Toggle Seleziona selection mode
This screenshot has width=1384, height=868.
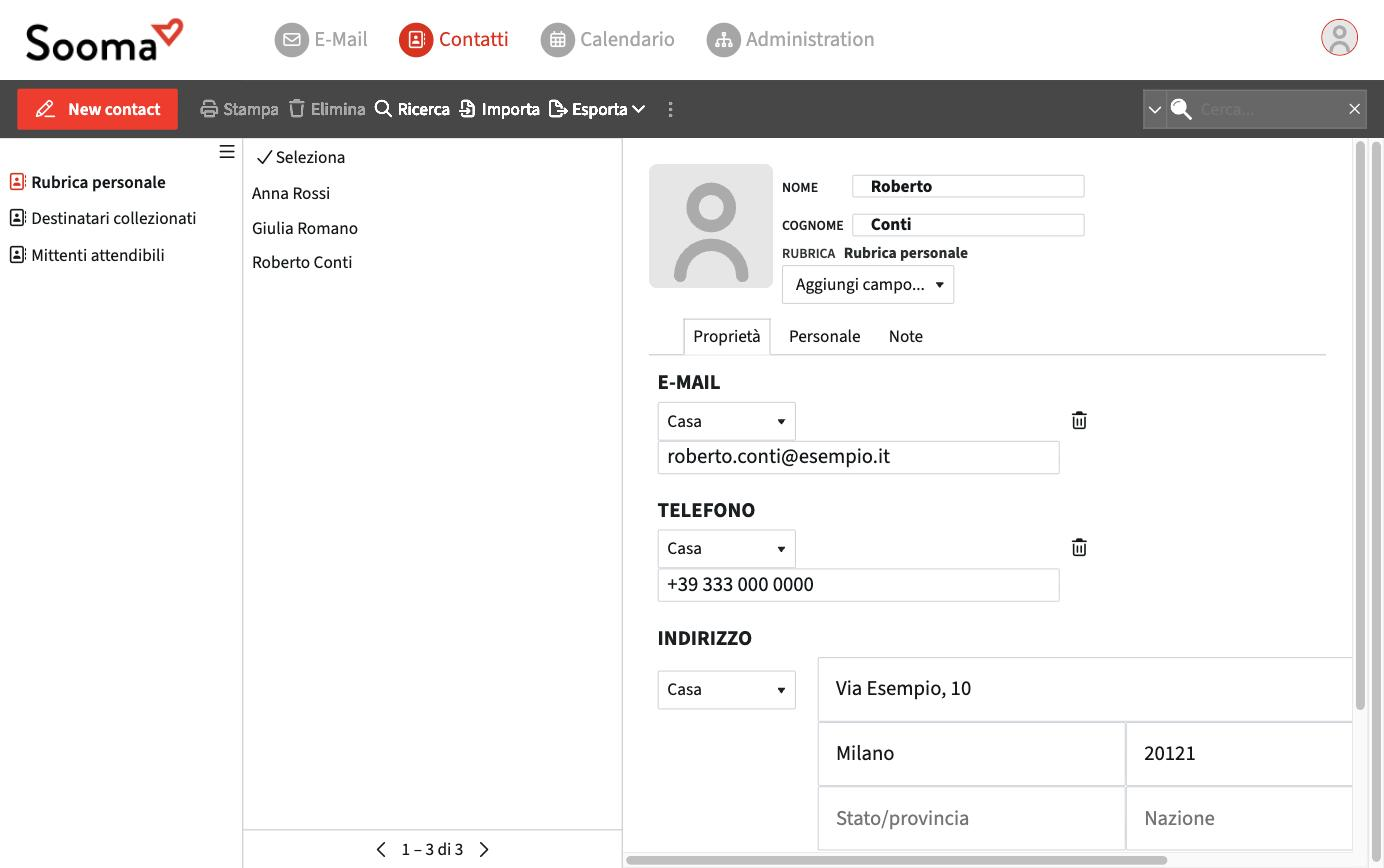tap(301, 157)
